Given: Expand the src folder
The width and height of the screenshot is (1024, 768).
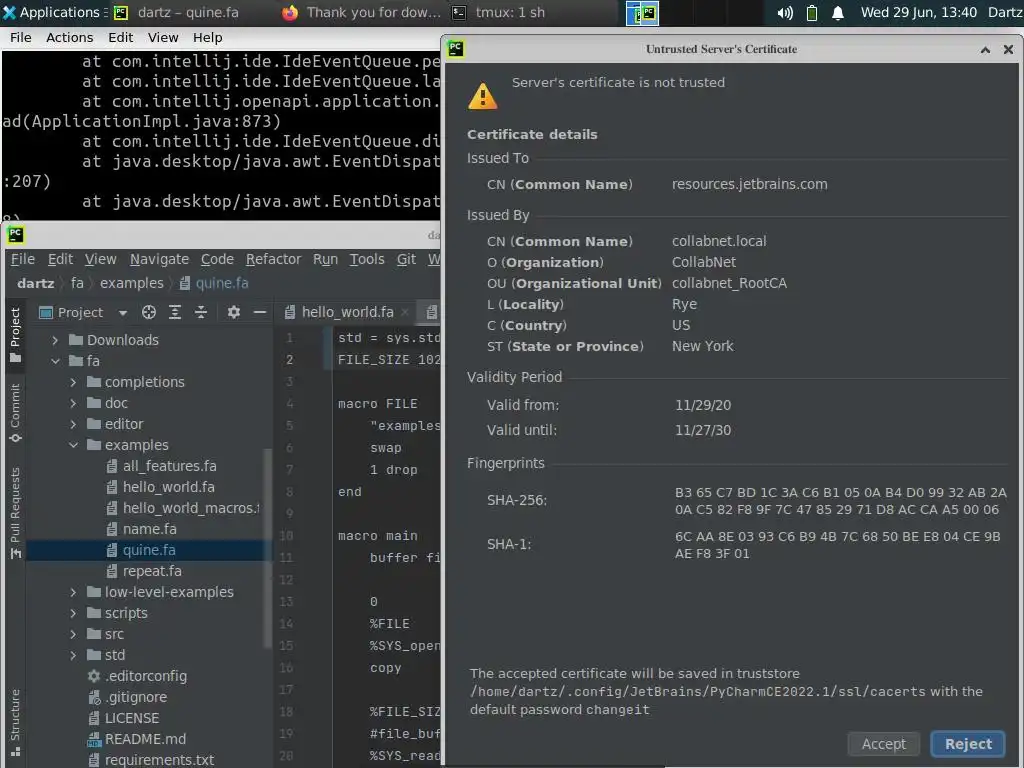Looking at the screenshot, I should [73, 634].
